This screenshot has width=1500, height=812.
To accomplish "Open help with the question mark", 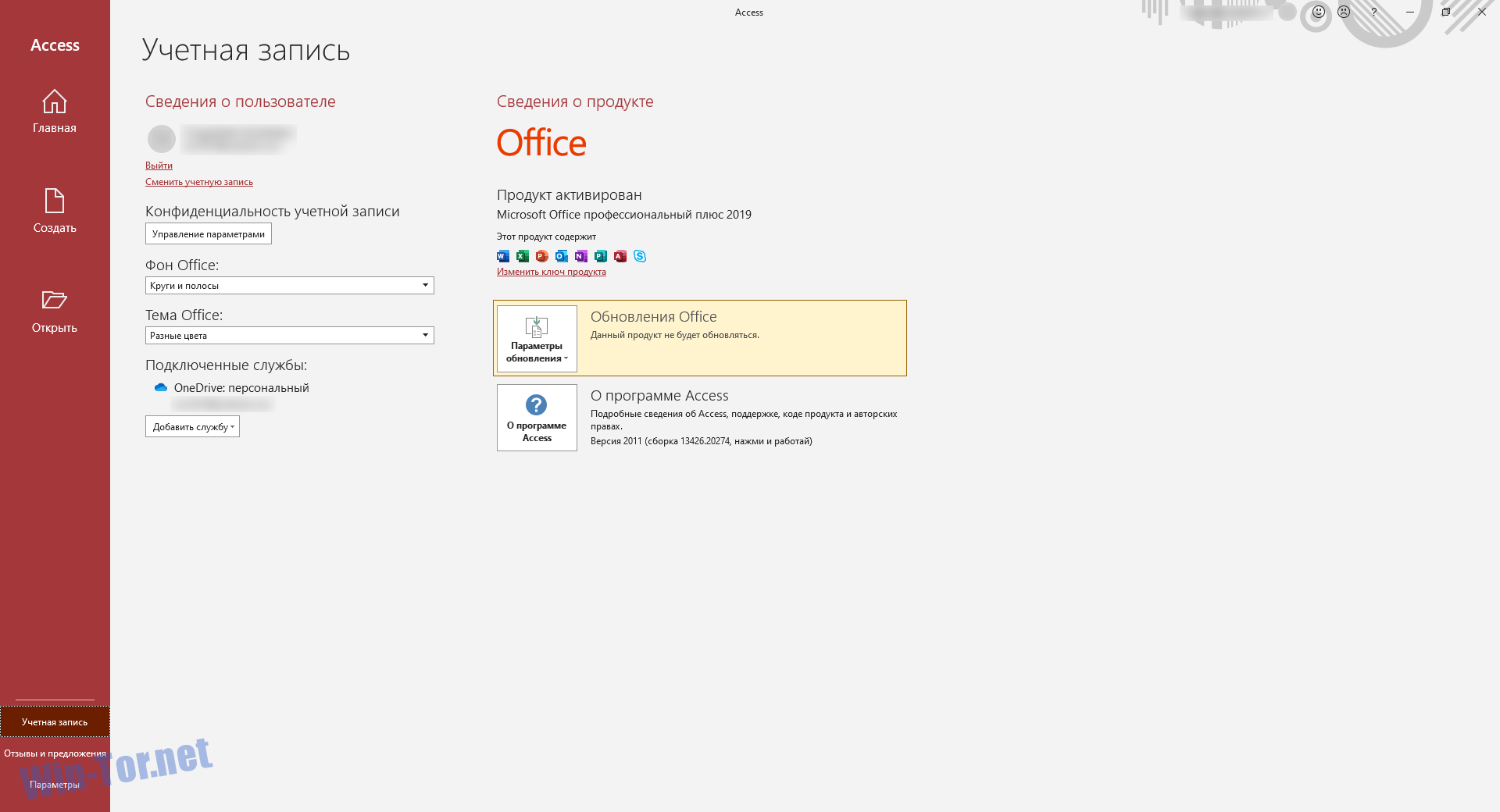I will 1374,12.
